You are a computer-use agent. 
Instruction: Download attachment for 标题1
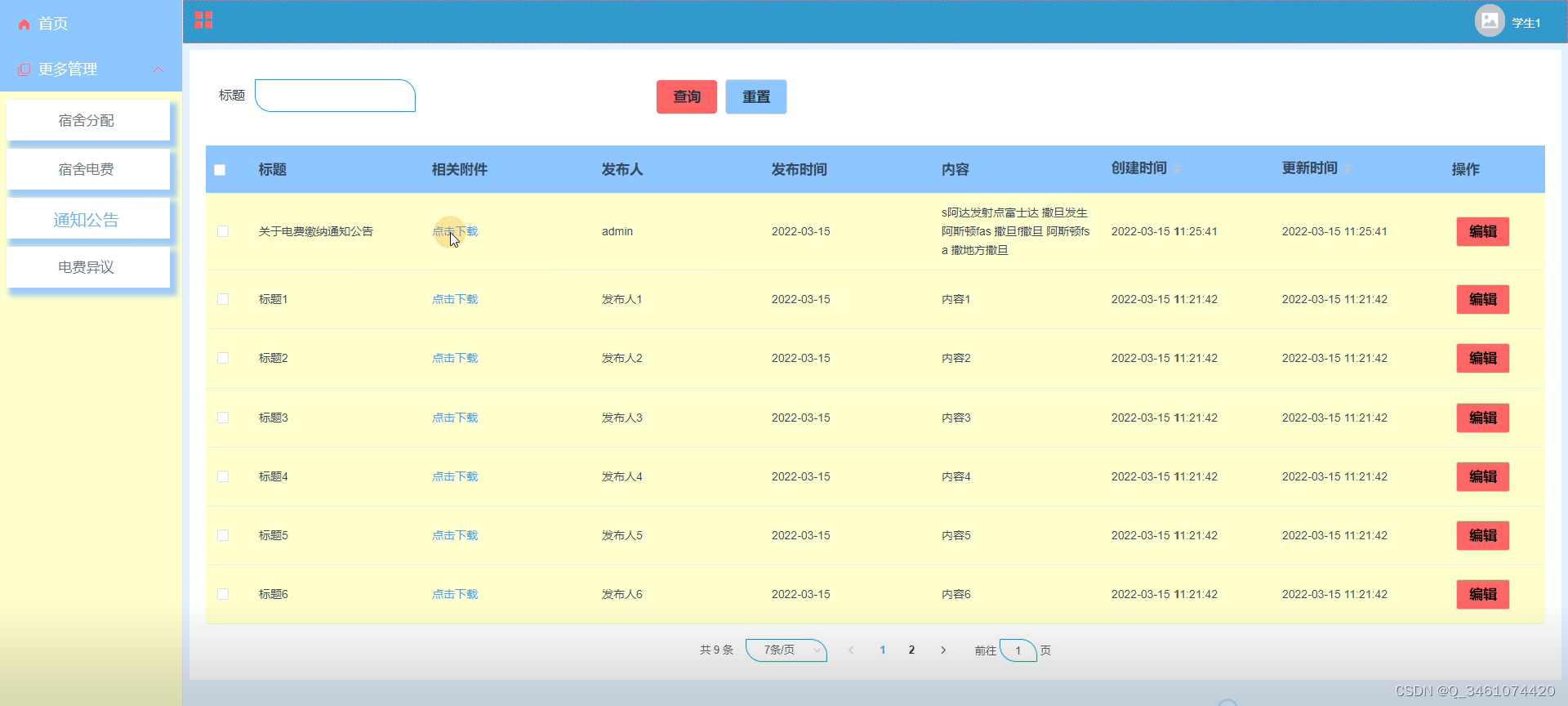(455, 299)
